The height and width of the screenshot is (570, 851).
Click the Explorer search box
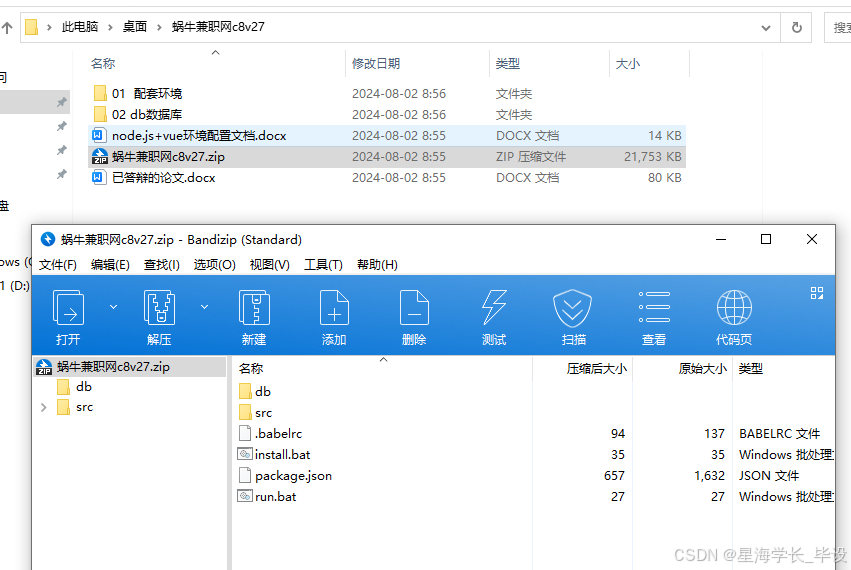click(837, 28)
